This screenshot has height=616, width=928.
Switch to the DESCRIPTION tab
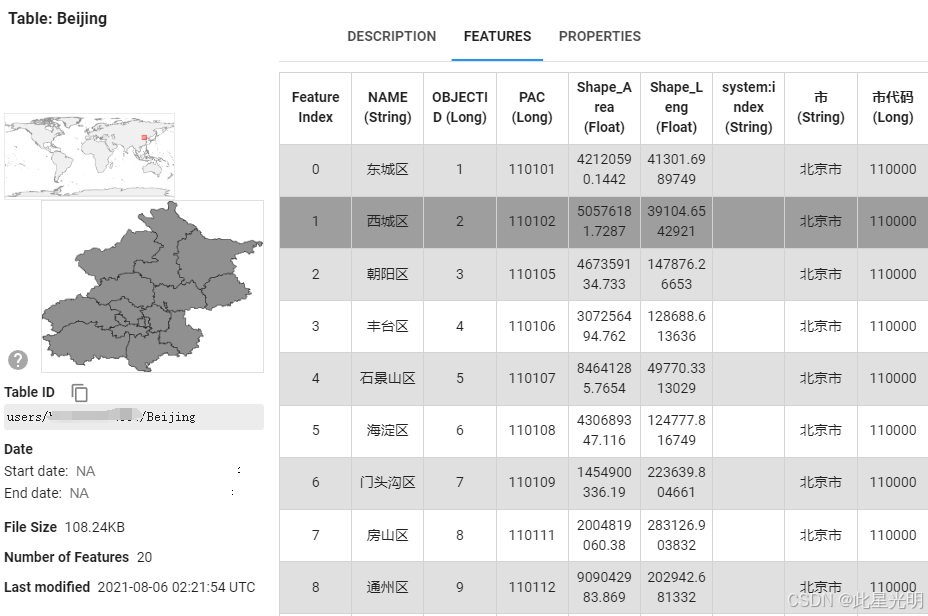(391, 37)
